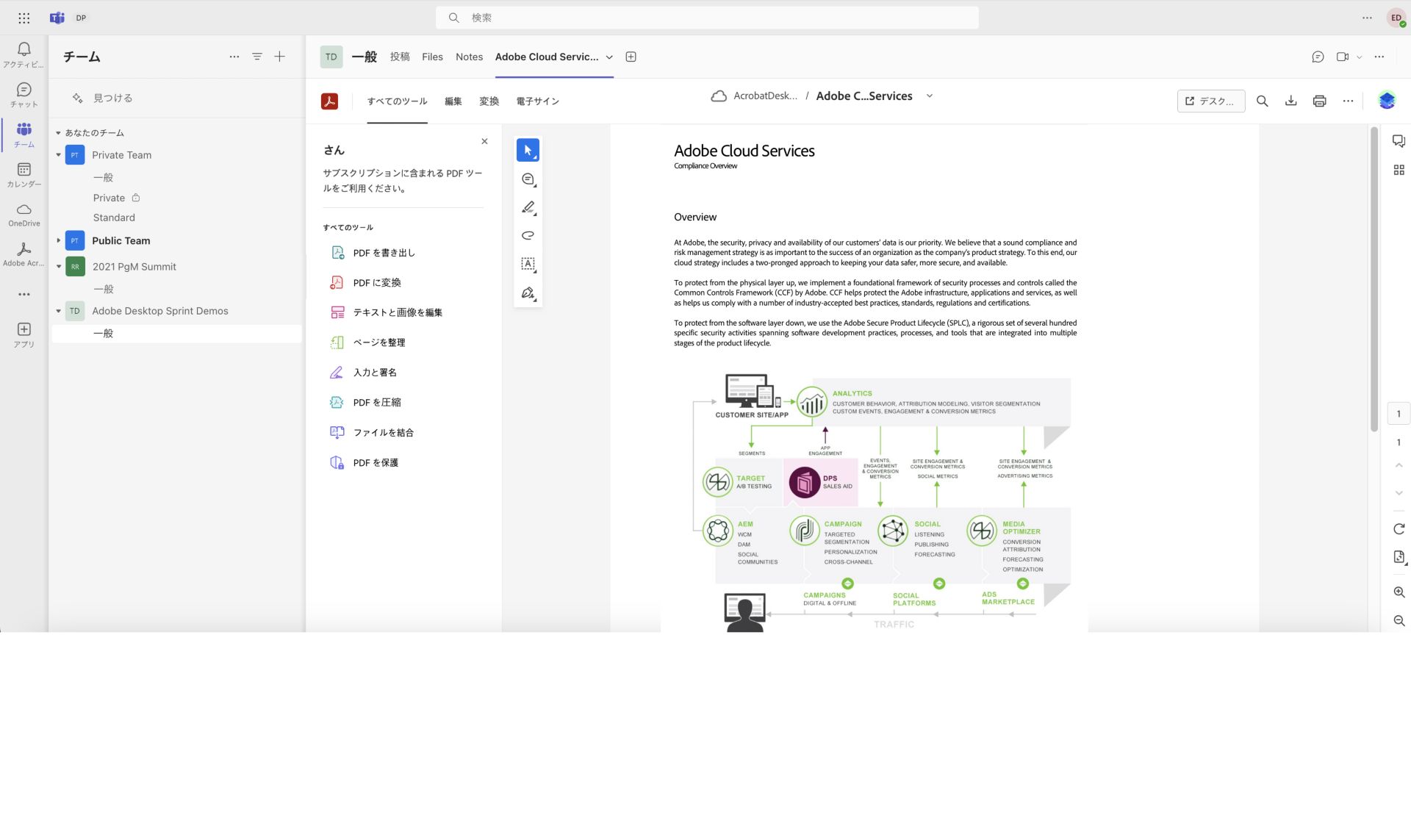
Task: Select the freehand draw loop tool
Action: click(x=528, y=236)
